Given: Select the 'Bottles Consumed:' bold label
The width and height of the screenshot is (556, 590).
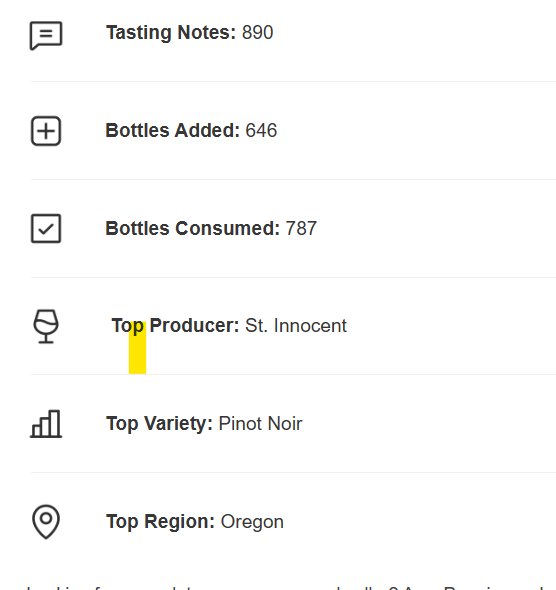Looking at the screenshot, I should coord(193,228).
